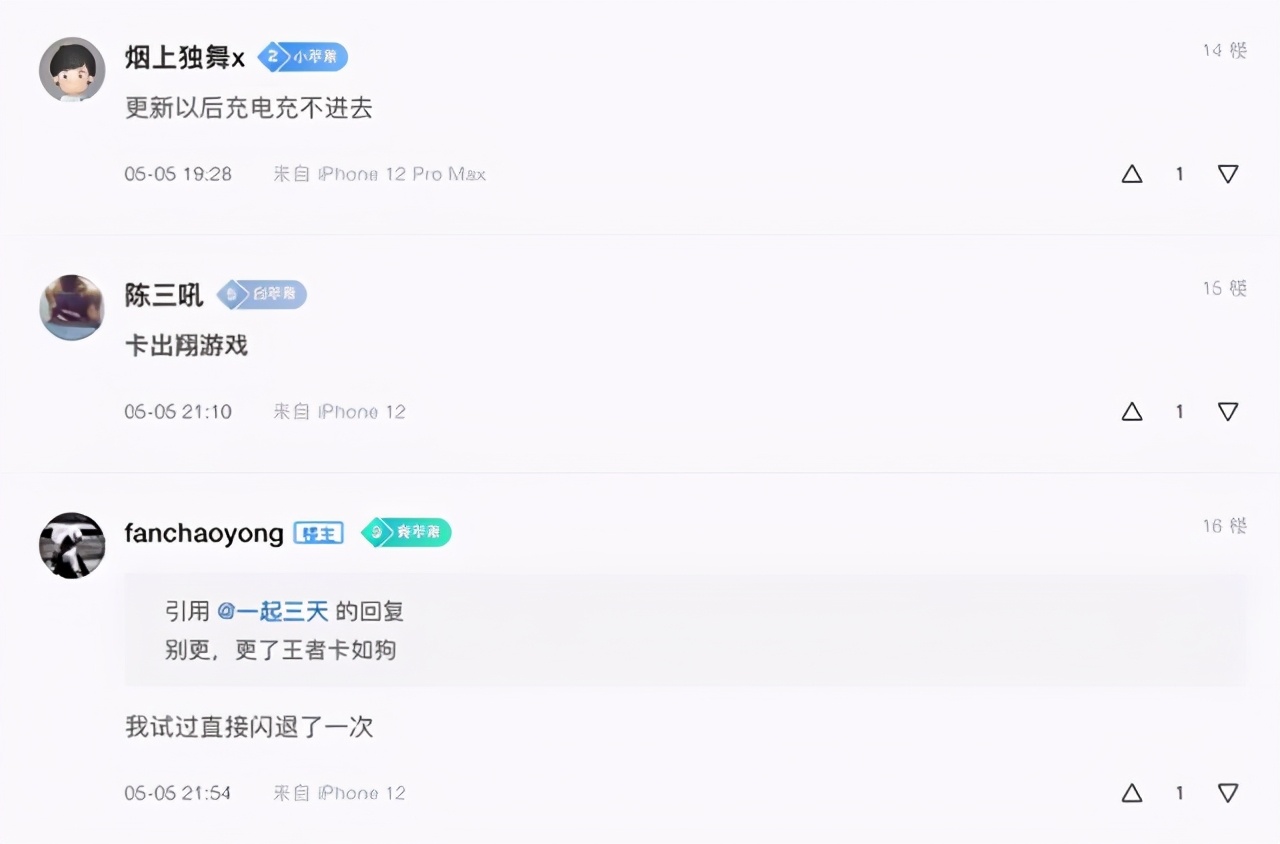Image resolution: width=1280 pixels, height=844 pixels.
Task: Open 烟上独舞x's avatar profile
Action: pyautogui.click(x=72, y=70)
